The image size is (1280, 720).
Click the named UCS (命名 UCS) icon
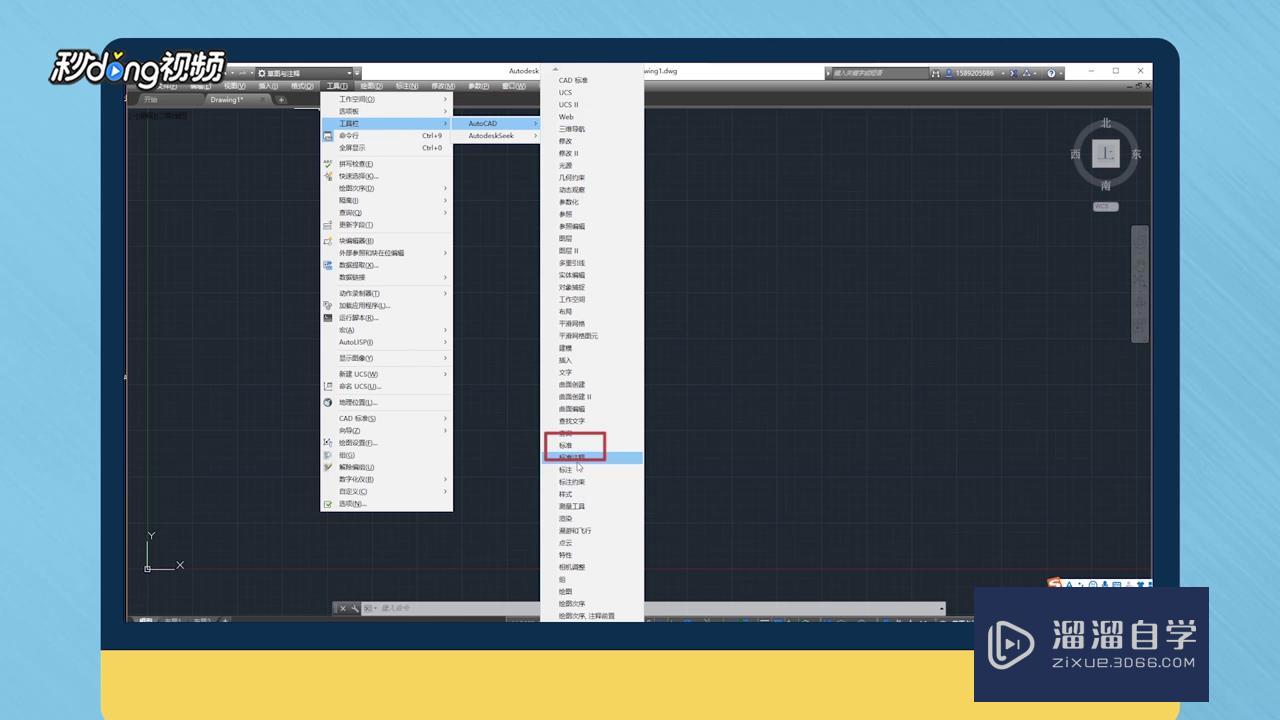pos(328,386)
